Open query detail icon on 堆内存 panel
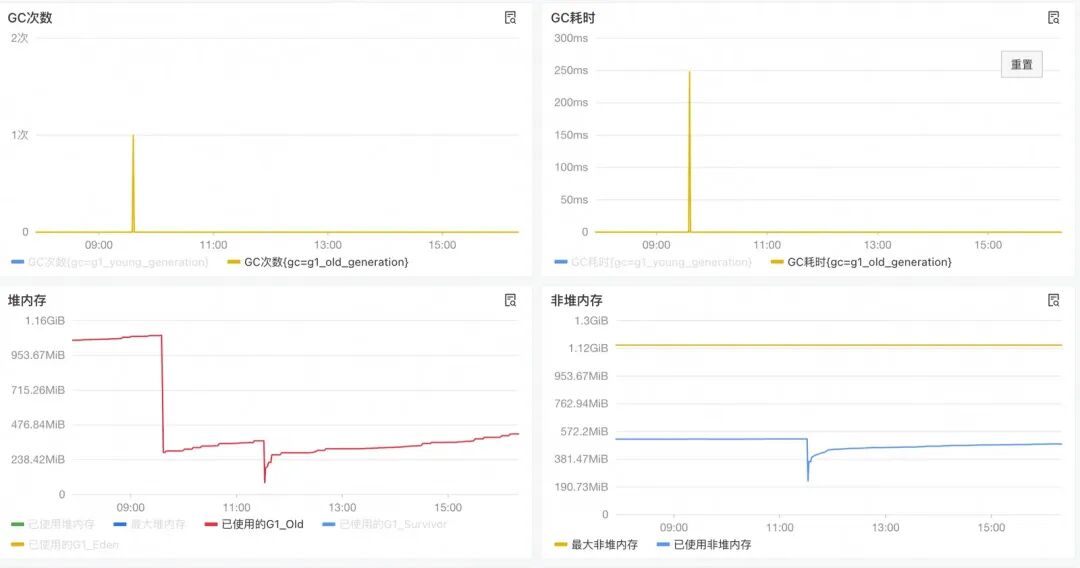This screenshot has width=1080, height=568. [510, 300]
